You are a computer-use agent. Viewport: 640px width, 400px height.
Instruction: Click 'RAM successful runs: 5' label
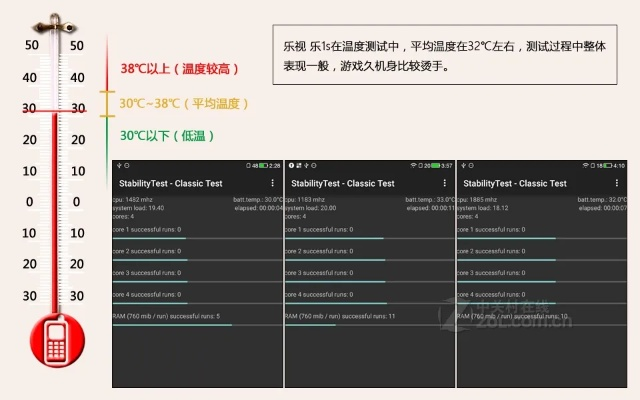point(167,316)
